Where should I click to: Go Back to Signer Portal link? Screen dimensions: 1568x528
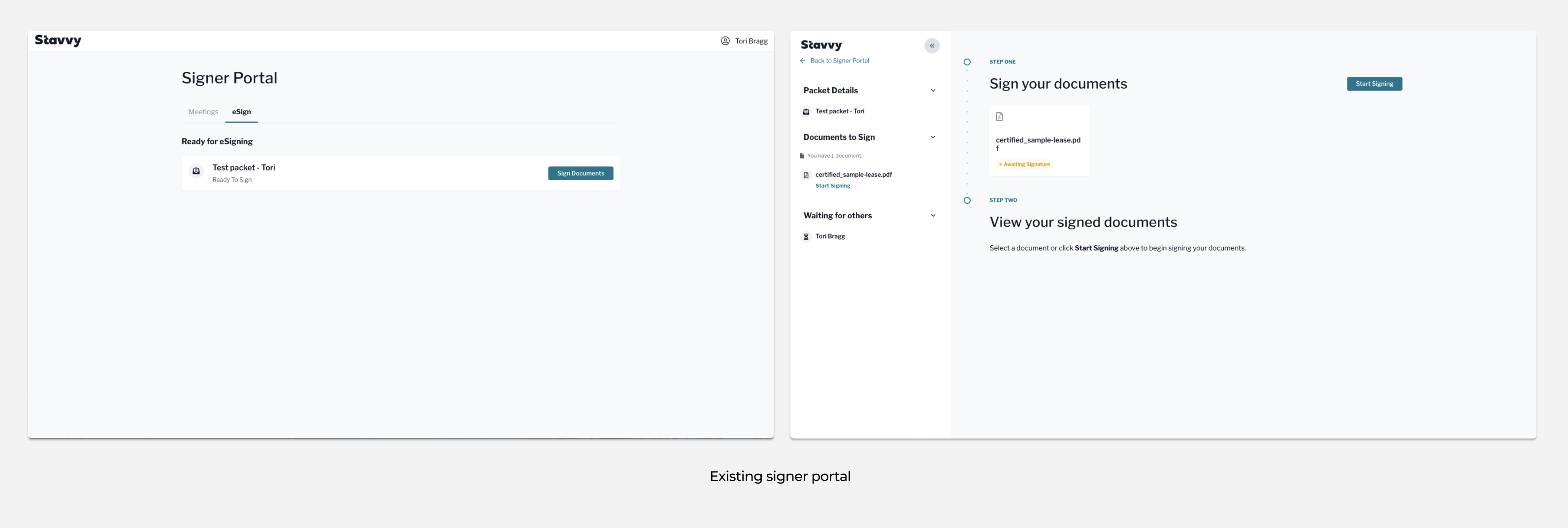(x=839, y=61)
